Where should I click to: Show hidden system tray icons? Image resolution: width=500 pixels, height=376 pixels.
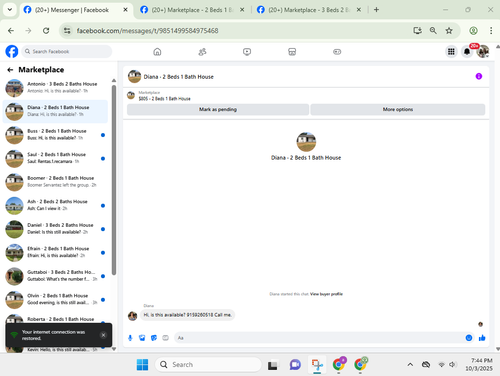coord(410,364)
